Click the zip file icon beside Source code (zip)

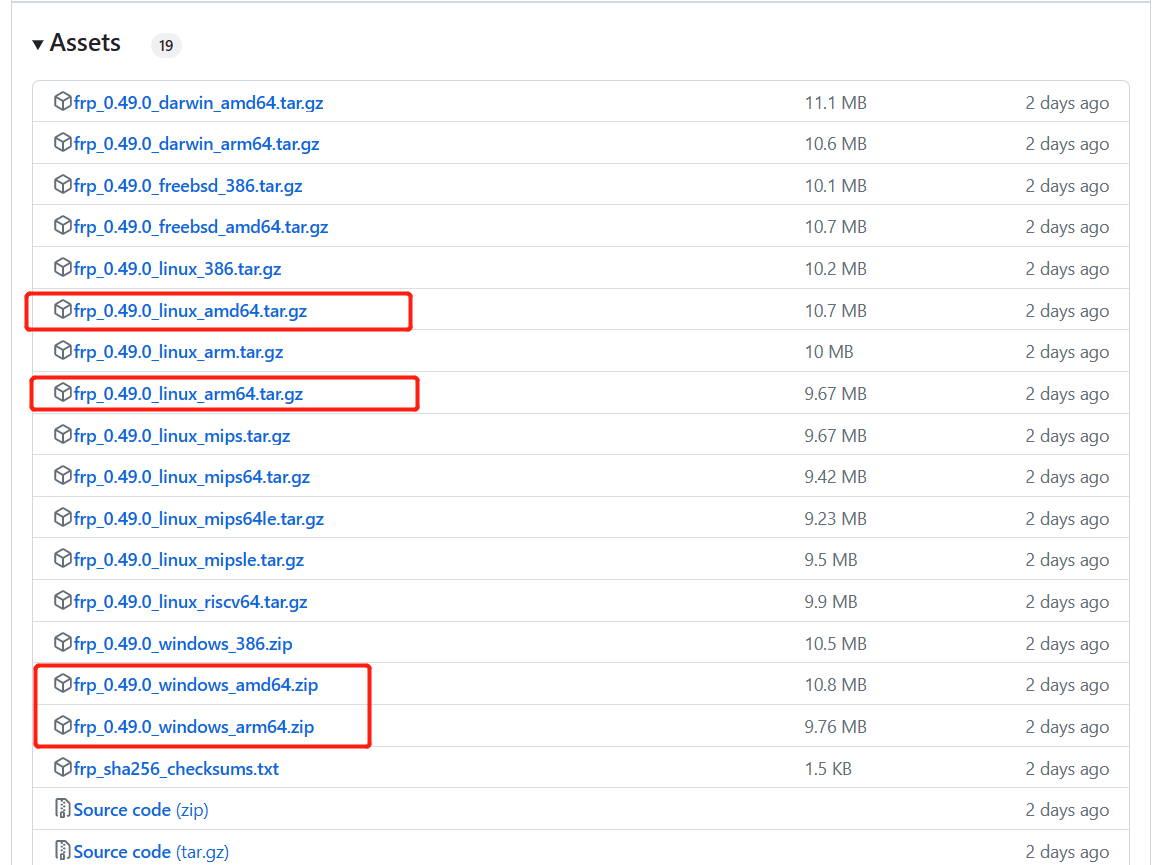(63, 809)
